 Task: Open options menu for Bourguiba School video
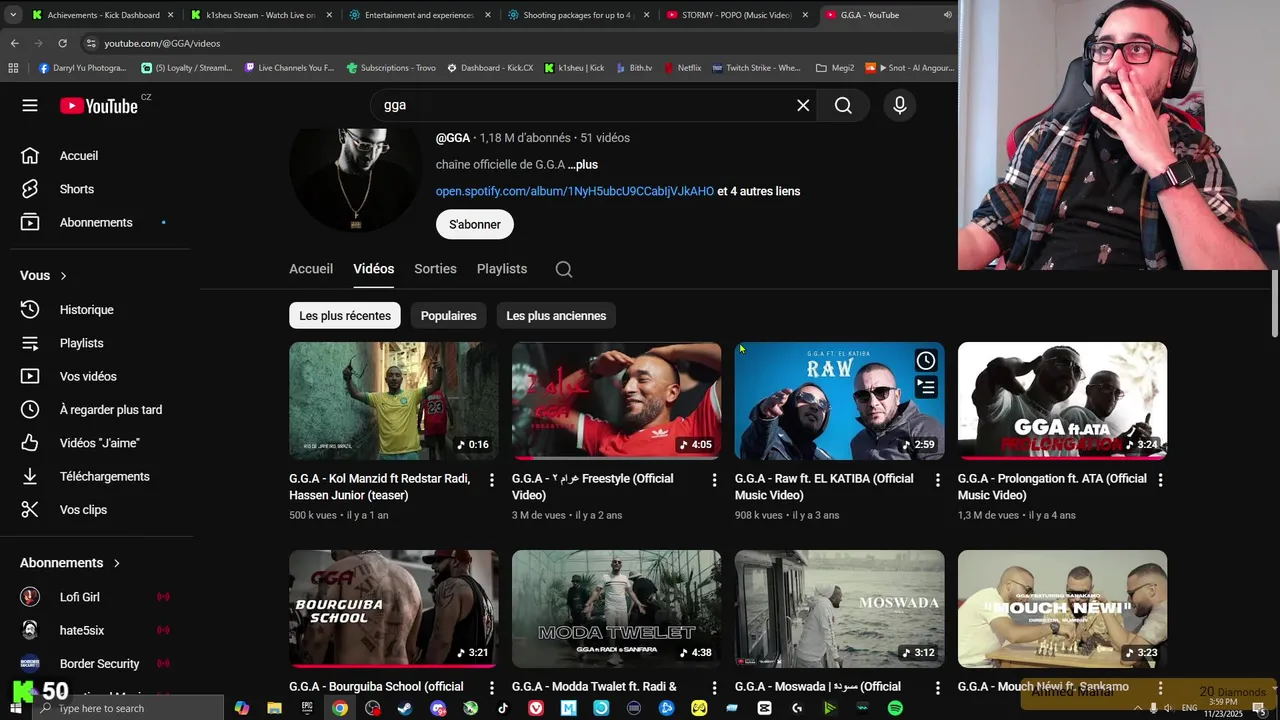pyautogui.click(x=491, y=688)
